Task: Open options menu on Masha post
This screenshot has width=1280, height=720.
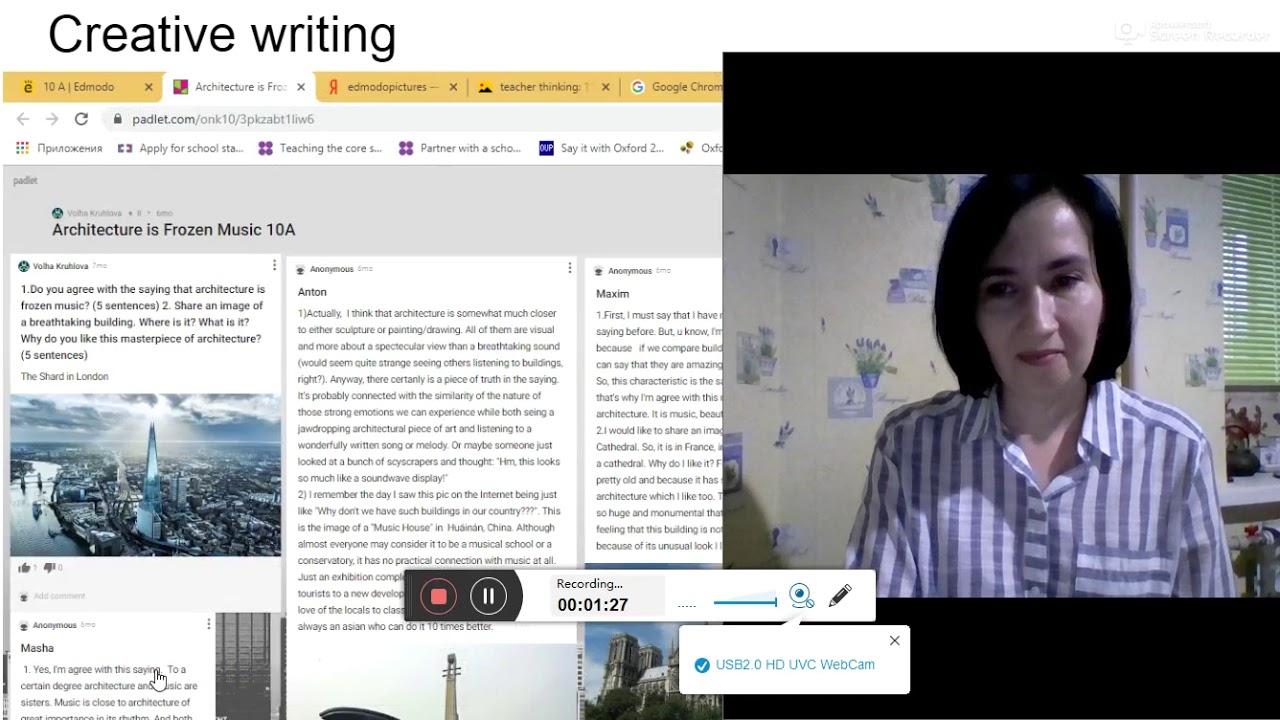Action: tap(208, 624)
